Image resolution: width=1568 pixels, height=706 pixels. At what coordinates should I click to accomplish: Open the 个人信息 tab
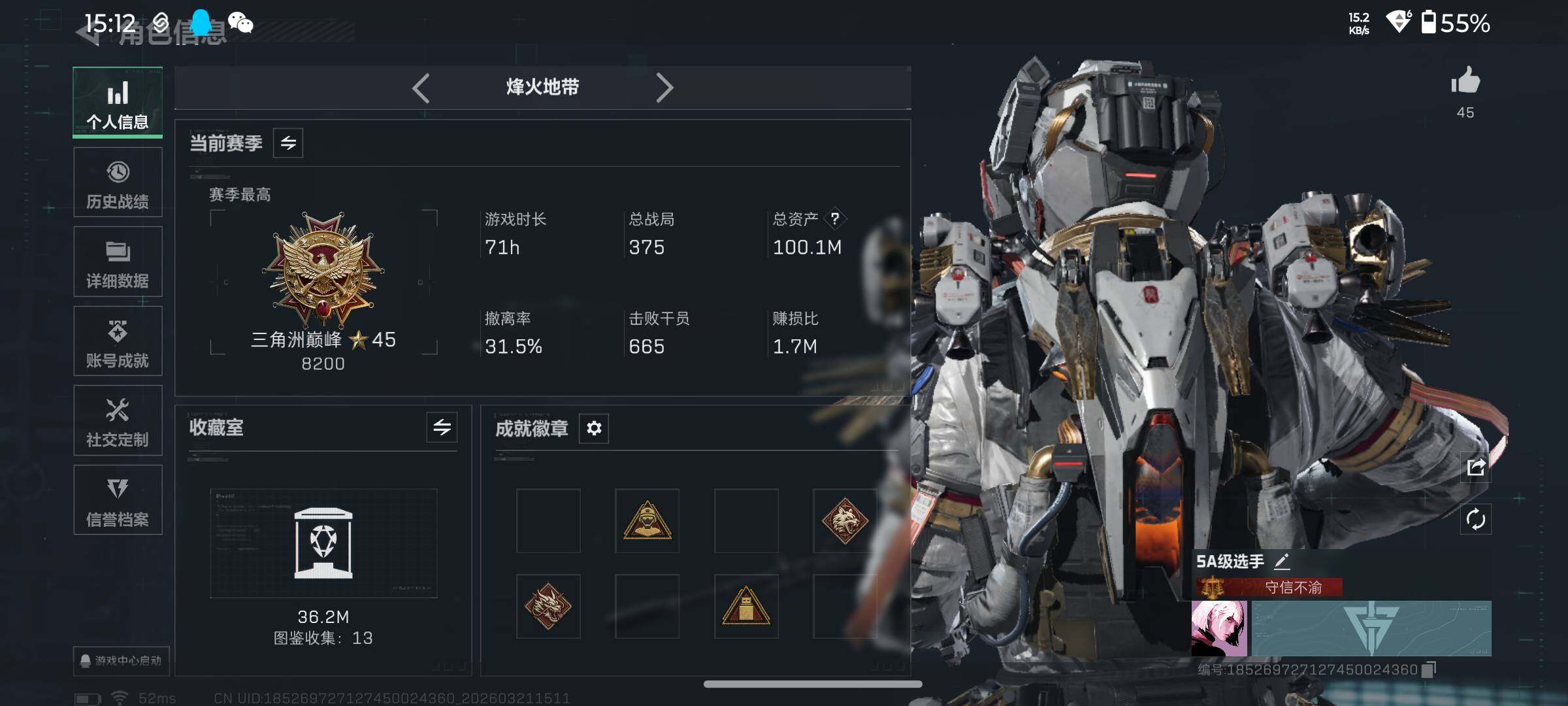coord(118,103)
